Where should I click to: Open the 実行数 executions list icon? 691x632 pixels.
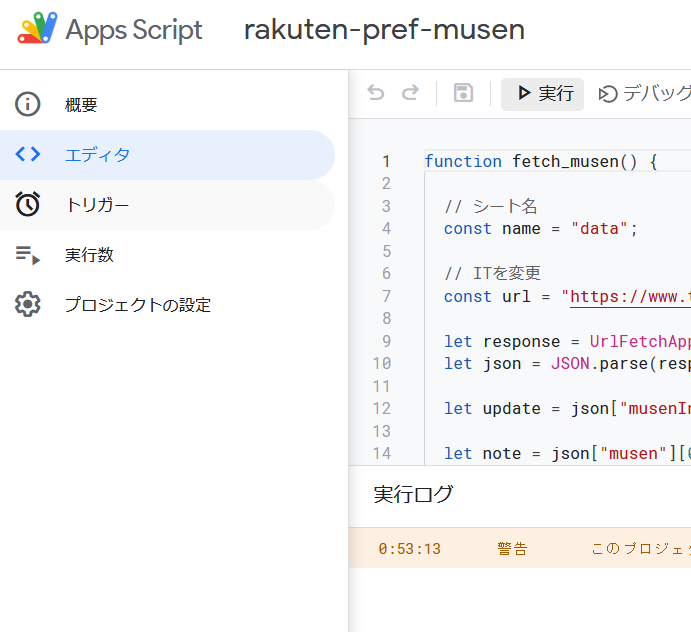point(28,255)
